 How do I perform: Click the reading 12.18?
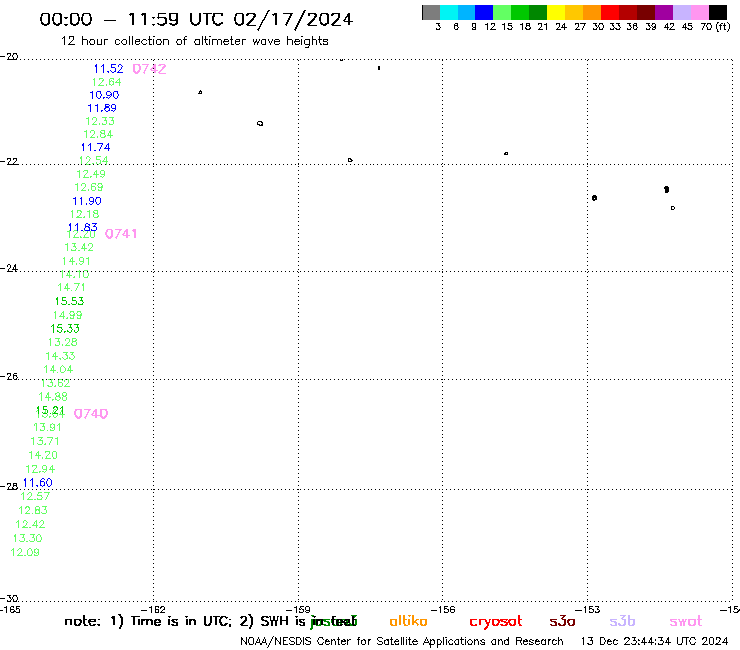(85, 214)
